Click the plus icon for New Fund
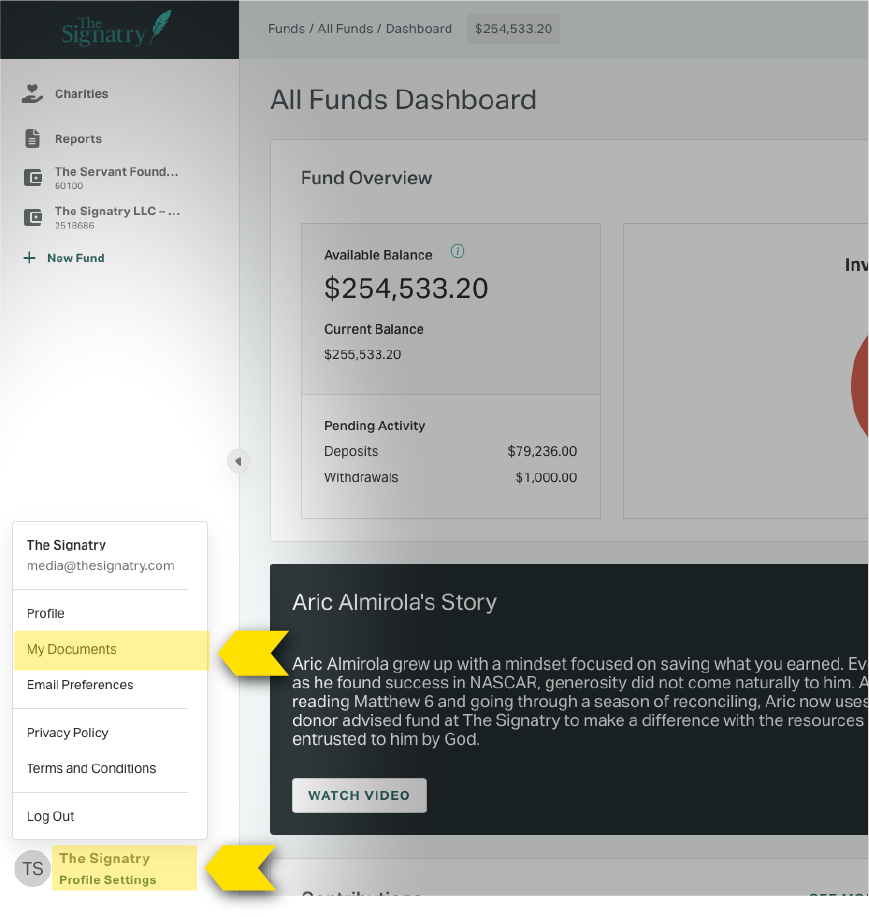This screenshot has width=869, height=917. 29,258
